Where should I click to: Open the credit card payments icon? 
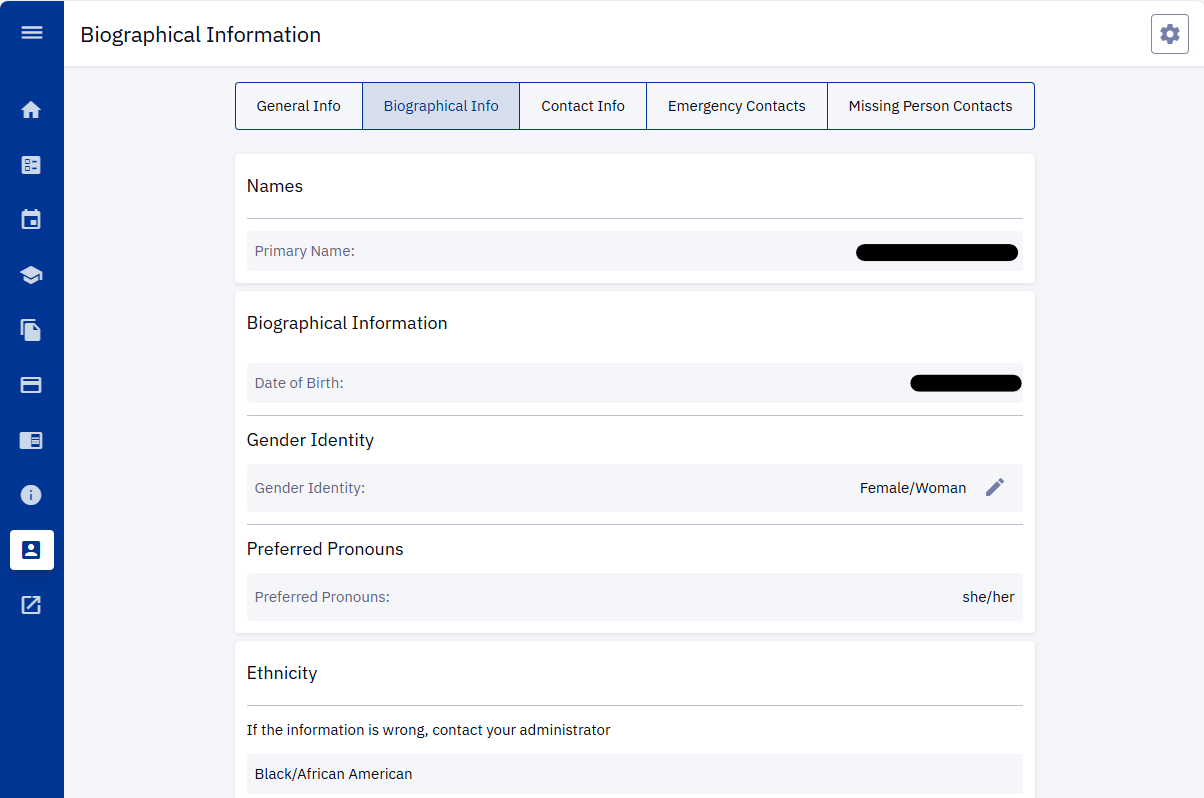pos(31,385)
